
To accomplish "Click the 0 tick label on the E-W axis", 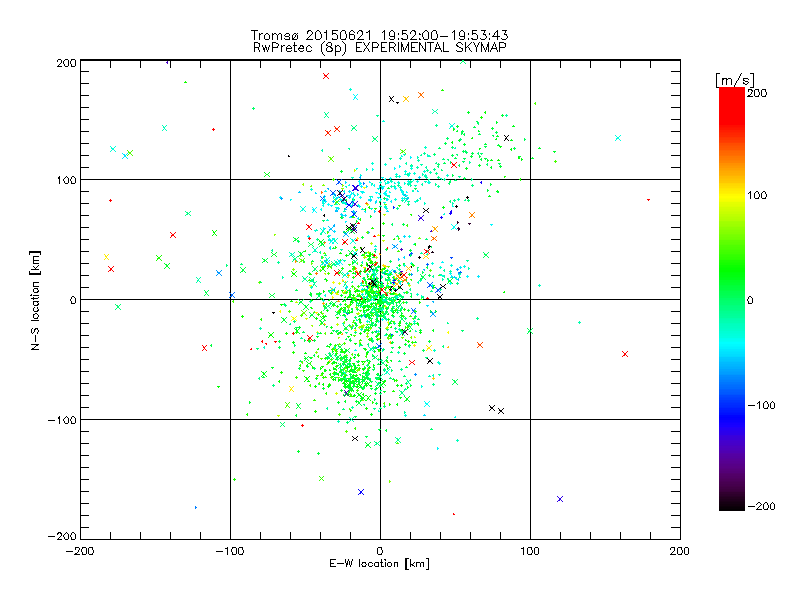I will pos(380,551).
